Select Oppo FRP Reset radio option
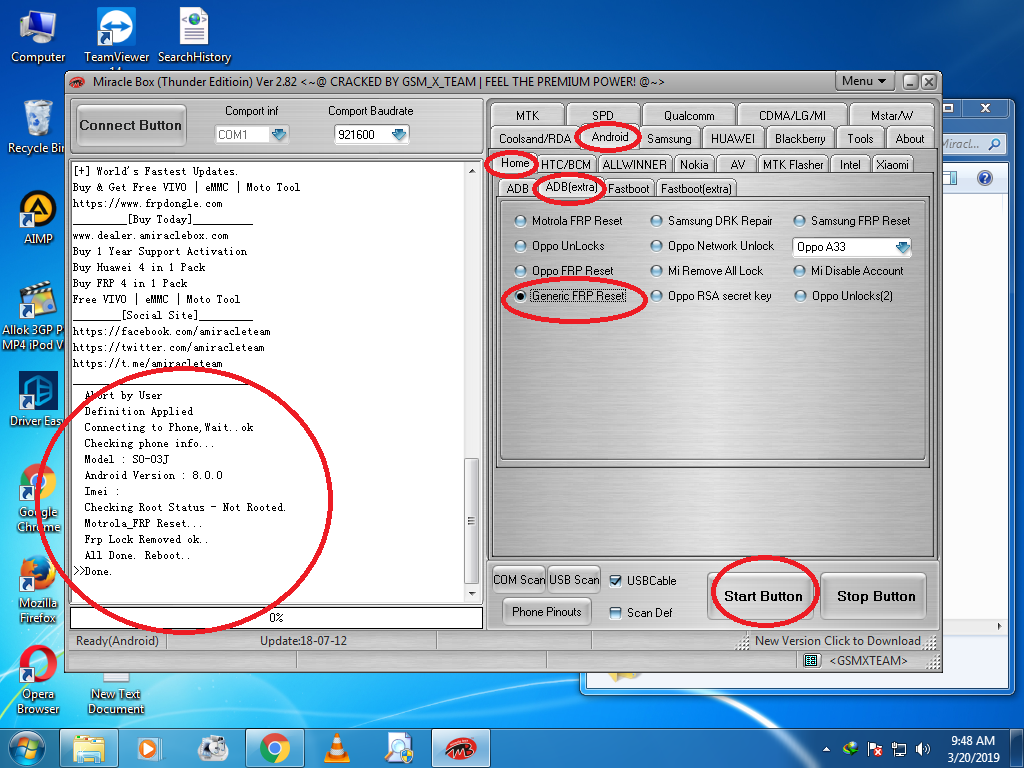1024x768 pixels. [x=564, y=270]
